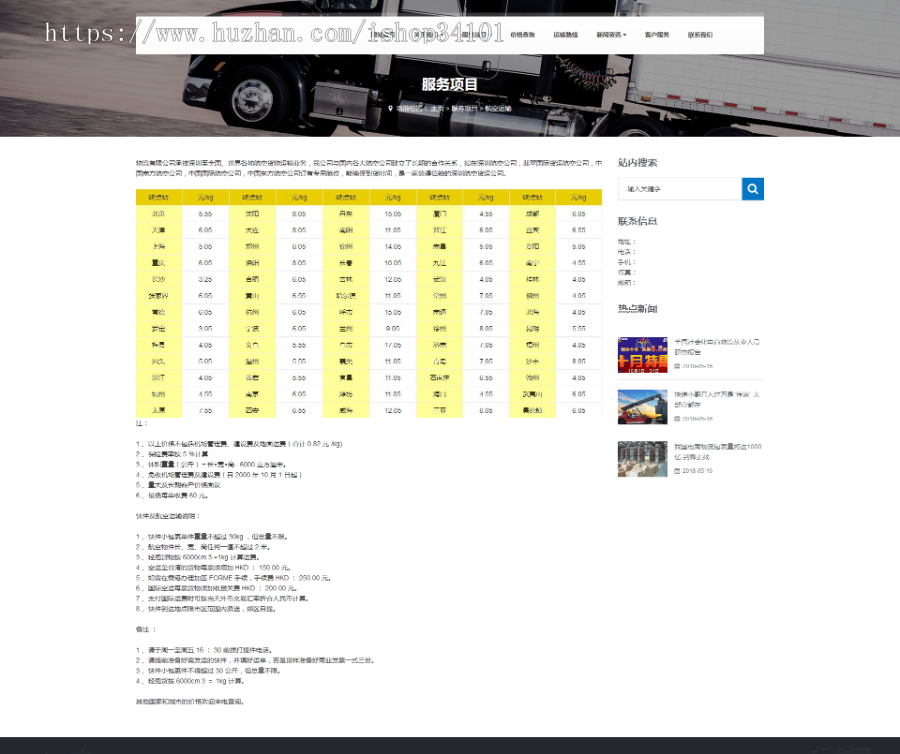900x754 pixels.
Task: Click the search magnifier icon in 站内搜索
Action: [752, 190]
